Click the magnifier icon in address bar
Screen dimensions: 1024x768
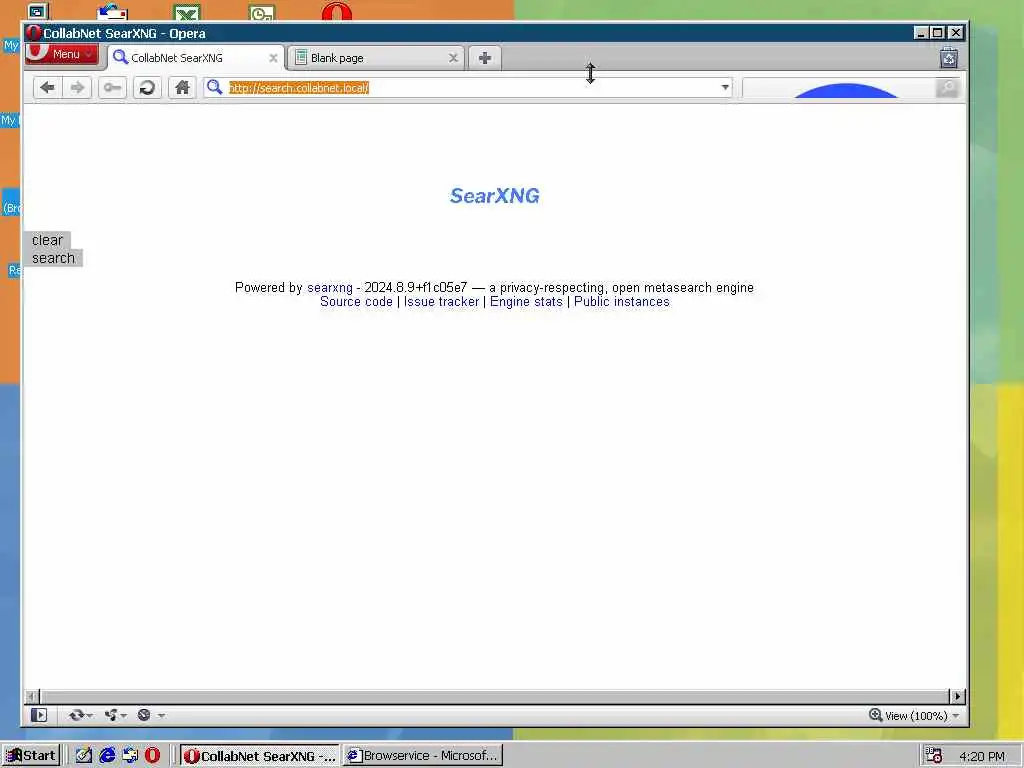pos(214,87)
